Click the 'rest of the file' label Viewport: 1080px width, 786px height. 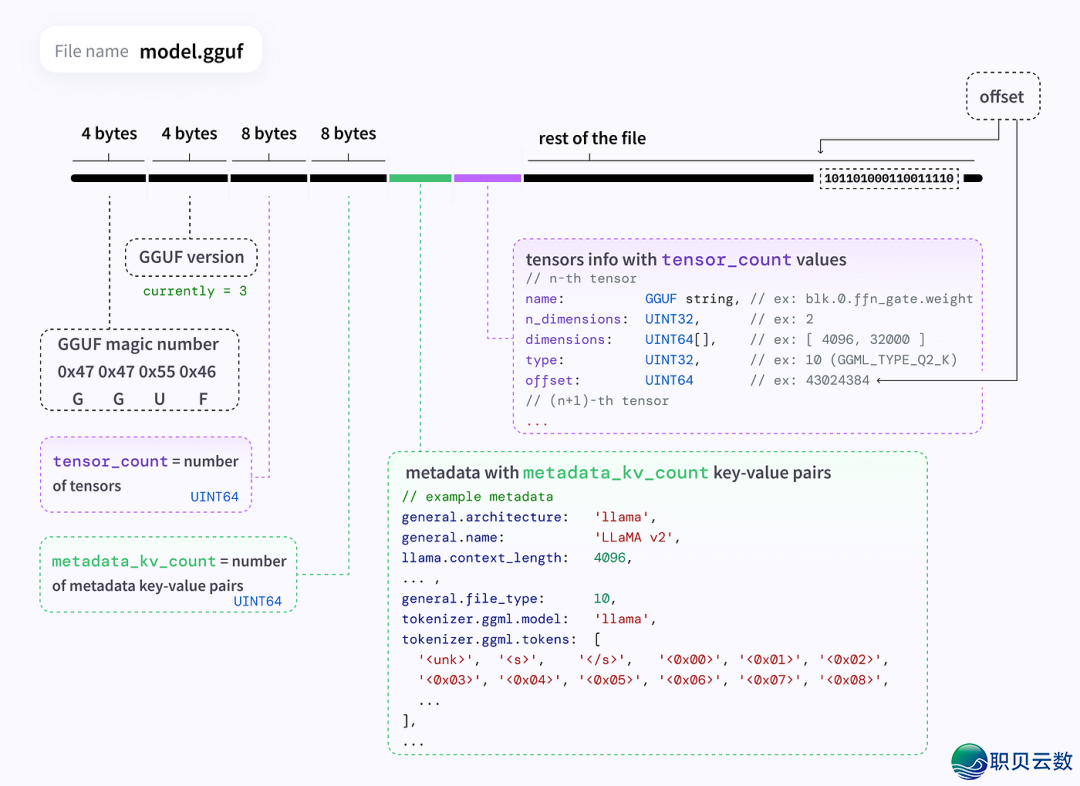[x=592, y=138]
